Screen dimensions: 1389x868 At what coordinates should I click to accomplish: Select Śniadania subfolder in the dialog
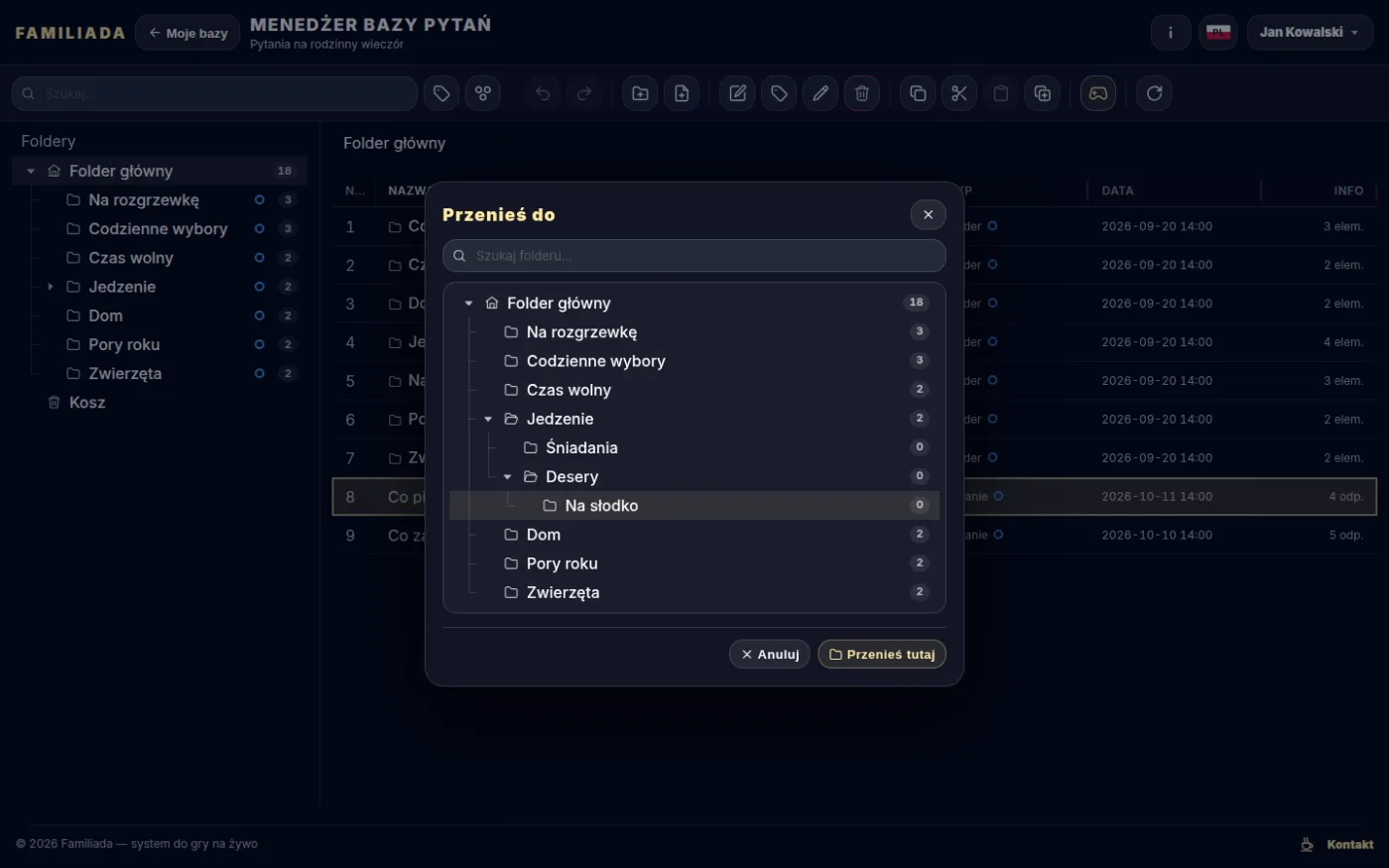click(694, 448)
